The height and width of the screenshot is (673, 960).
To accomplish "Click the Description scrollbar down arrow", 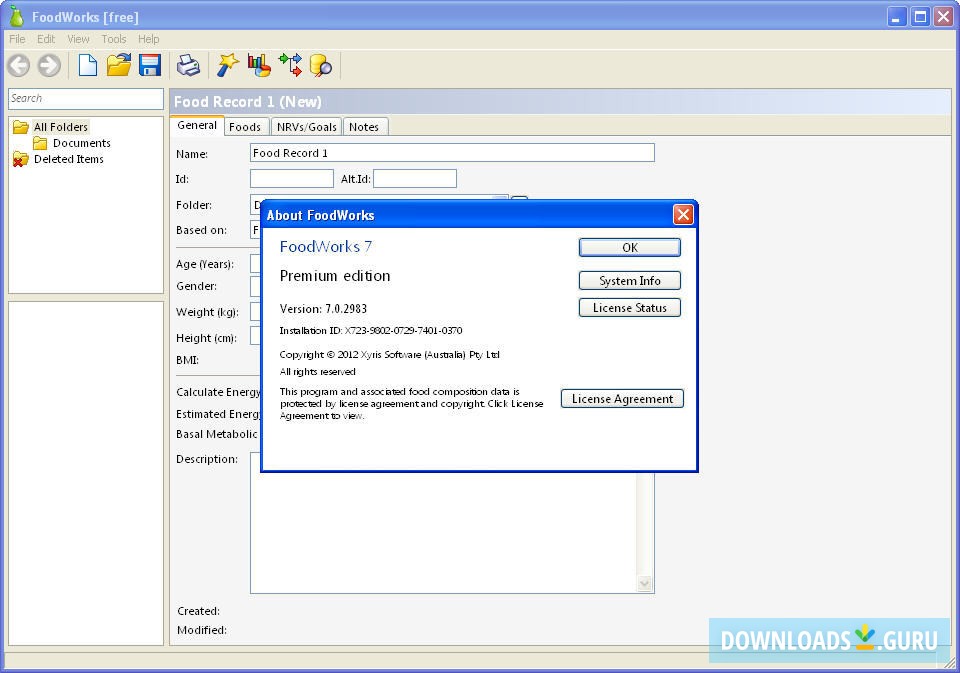I will [x=644, y=584].
